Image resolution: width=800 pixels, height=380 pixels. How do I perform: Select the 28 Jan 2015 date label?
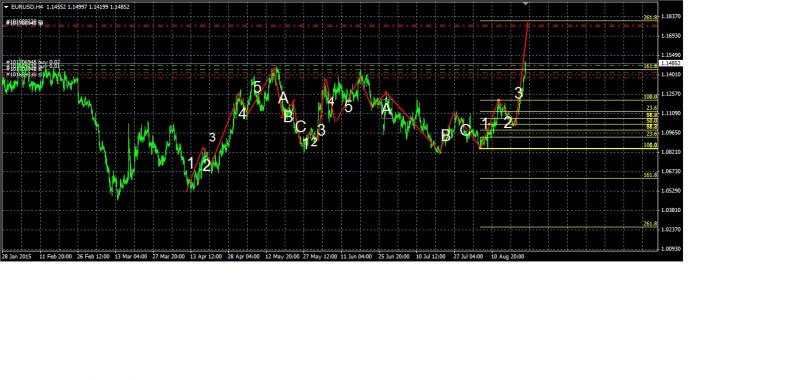pyautogui.click(x=17, y=257)
